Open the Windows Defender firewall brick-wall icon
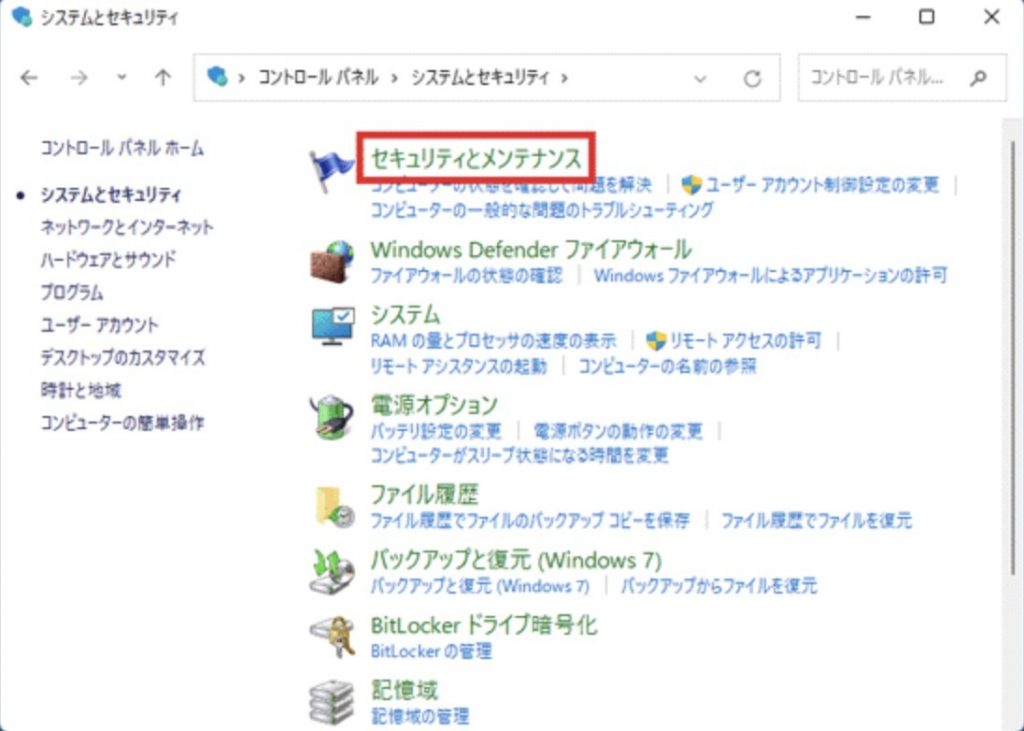 coord(332,262)
